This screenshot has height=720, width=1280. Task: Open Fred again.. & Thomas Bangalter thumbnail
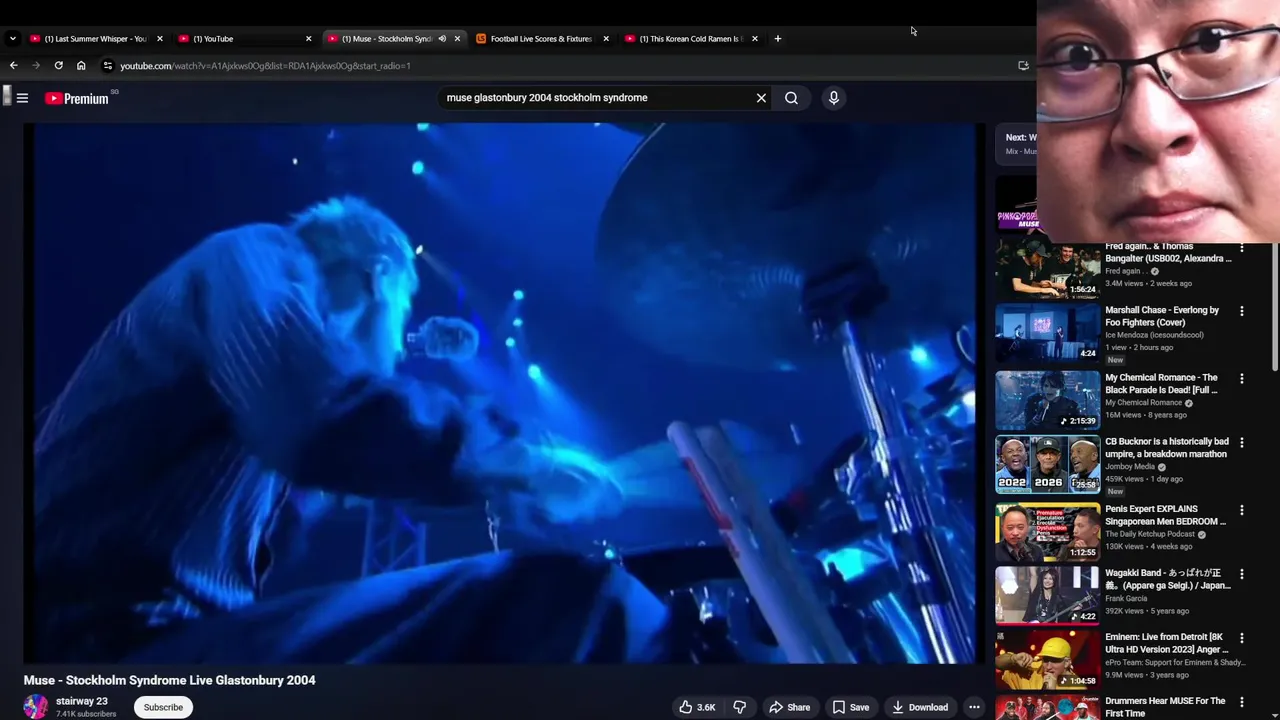[1047, 270]
